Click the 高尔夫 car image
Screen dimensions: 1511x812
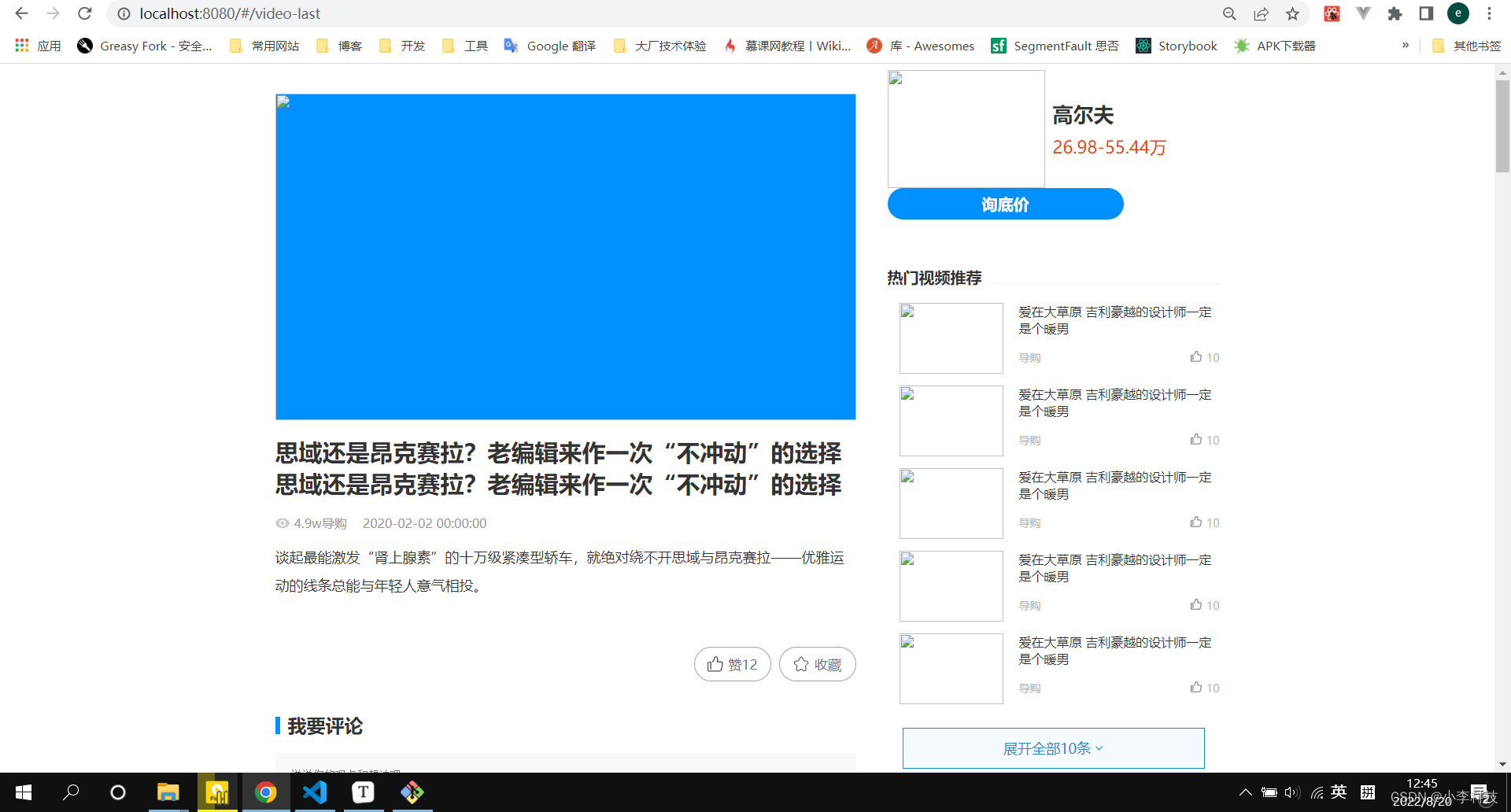tap(966, 129)
